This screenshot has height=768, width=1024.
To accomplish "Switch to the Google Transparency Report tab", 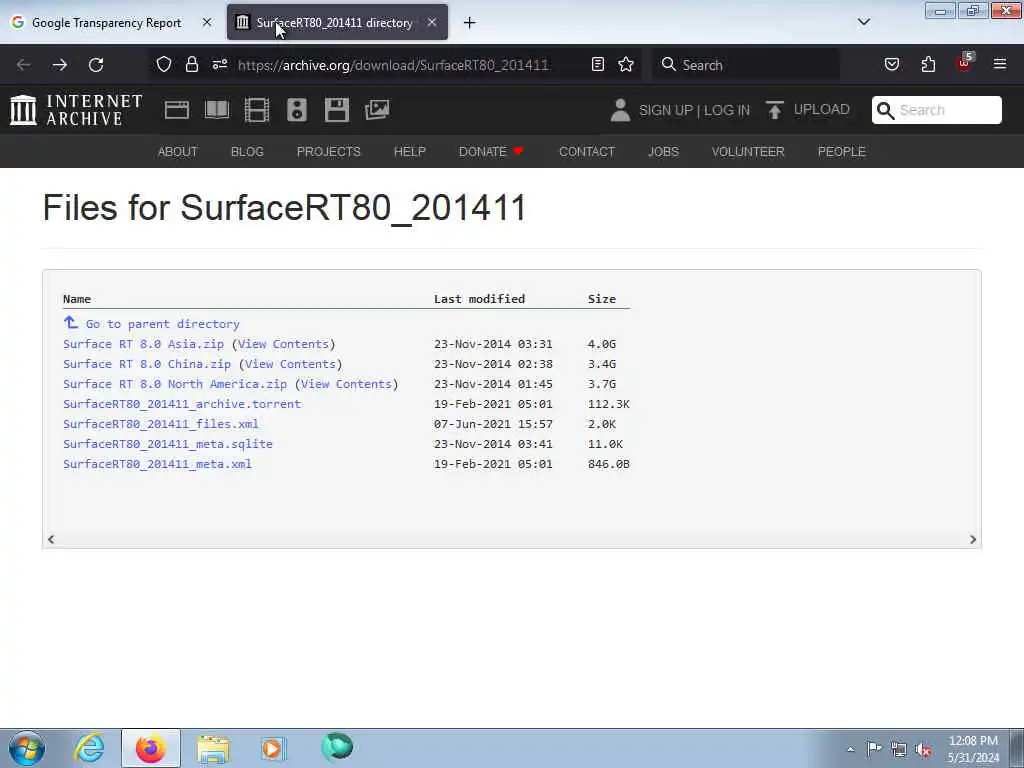I will tap(111, 22).
